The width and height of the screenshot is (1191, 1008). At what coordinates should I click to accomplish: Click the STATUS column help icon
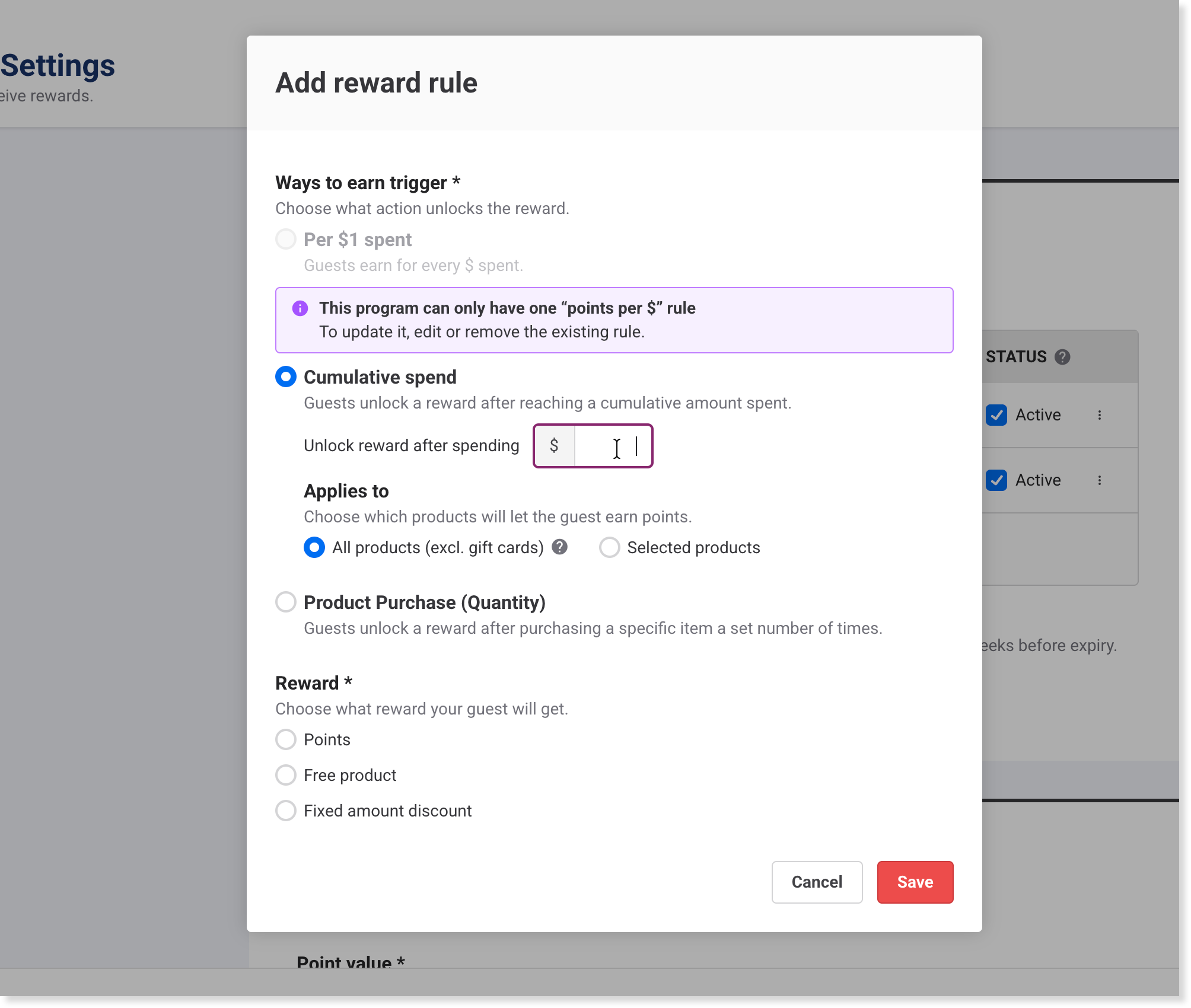point(1062,357)
